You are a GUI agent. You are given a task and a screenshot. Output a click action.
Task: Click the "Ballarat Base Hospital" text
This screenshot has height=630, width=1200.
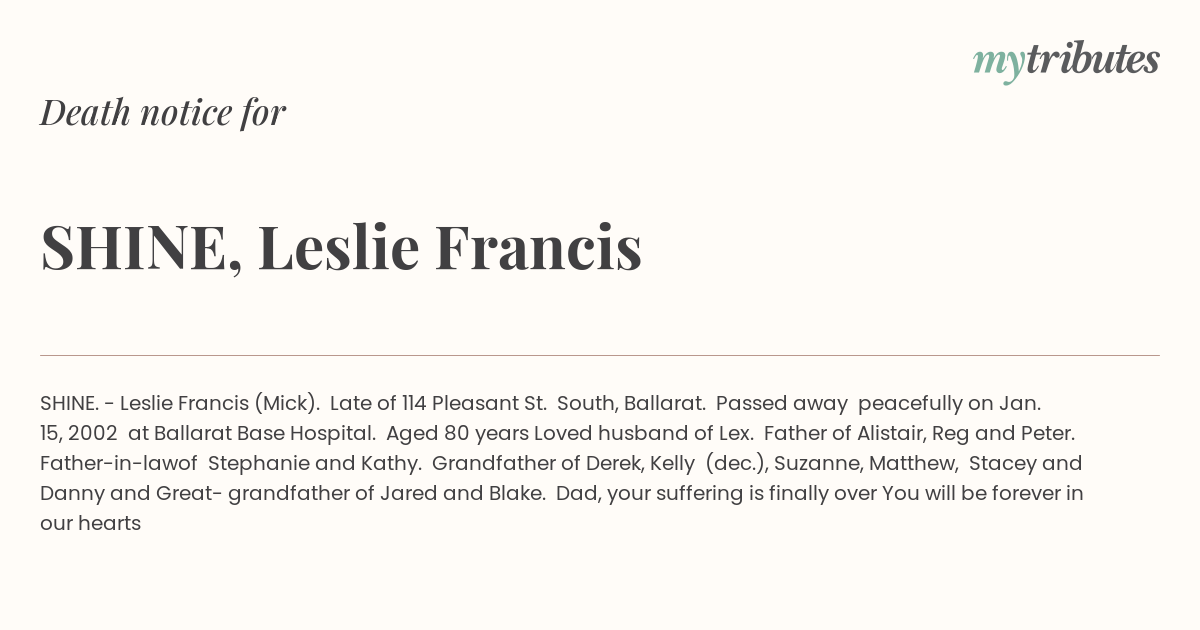265,433
